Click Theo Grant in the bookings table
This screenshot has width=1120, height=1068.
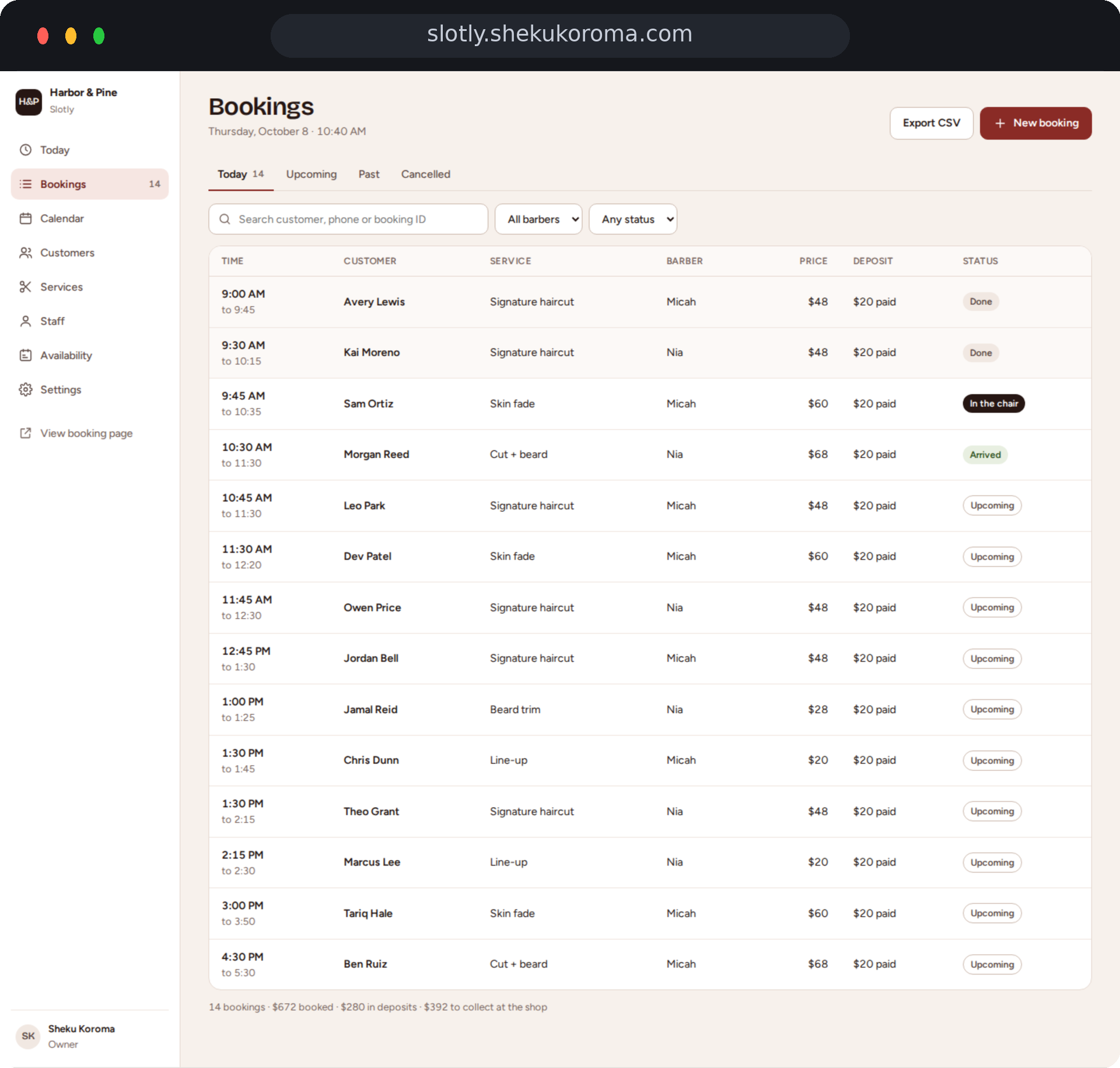pyautogui.click(x=371, y=811)
